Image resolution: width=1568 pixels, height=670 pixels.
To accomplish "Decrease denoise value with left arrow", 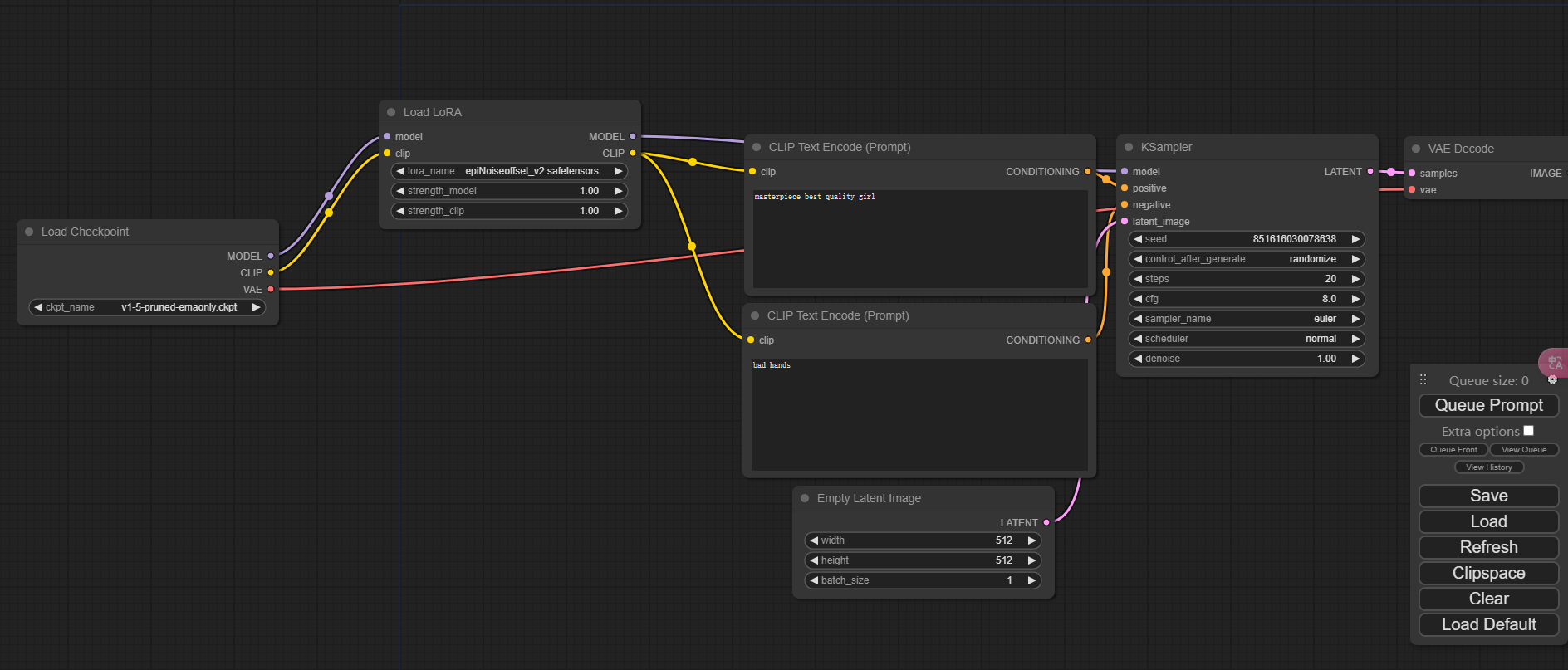I will (1138, 359).
